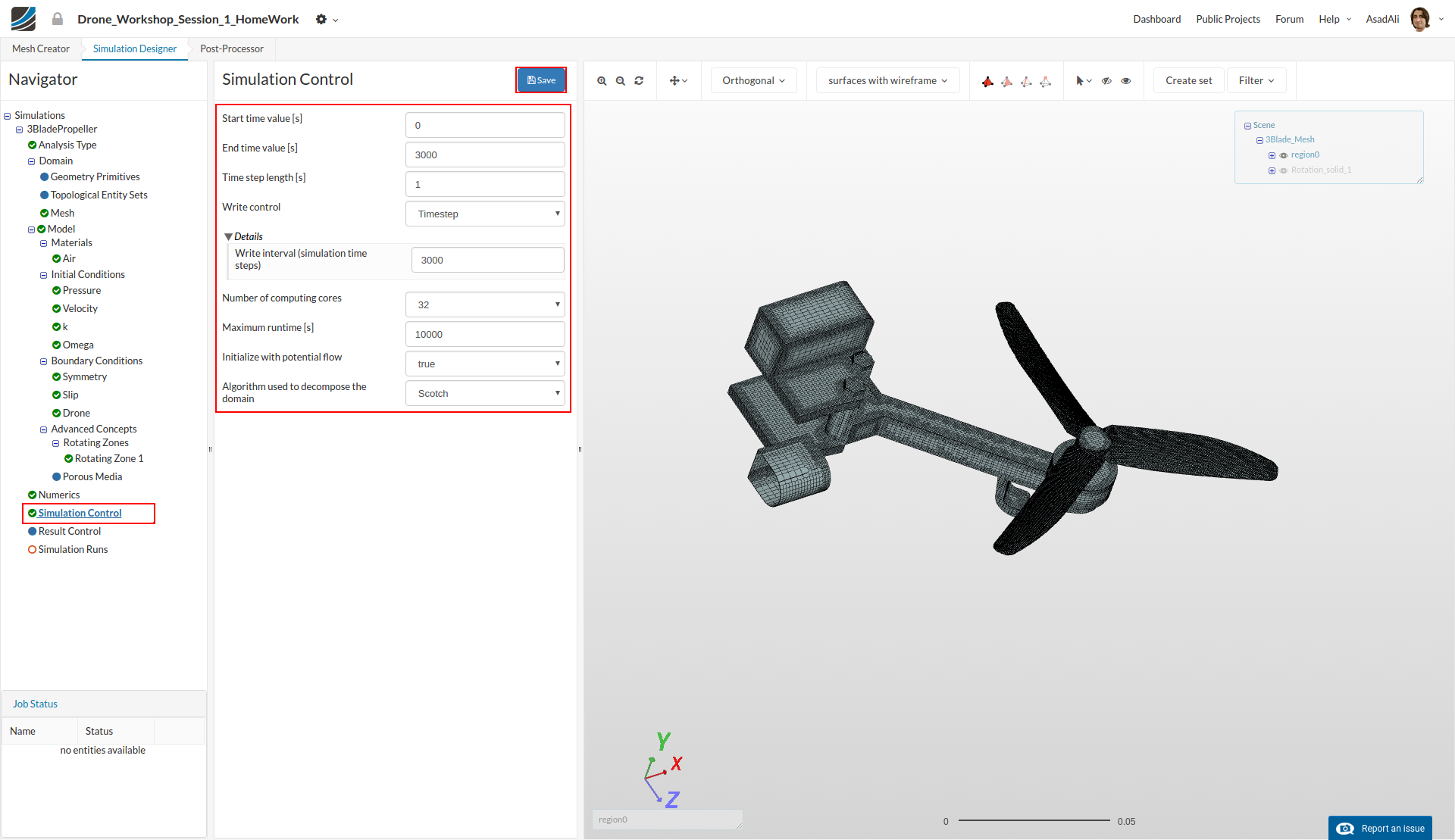This screenshot has height=840, width=1455.
Task: Reset the view with the refresh icon
Action: click(639, 81)
